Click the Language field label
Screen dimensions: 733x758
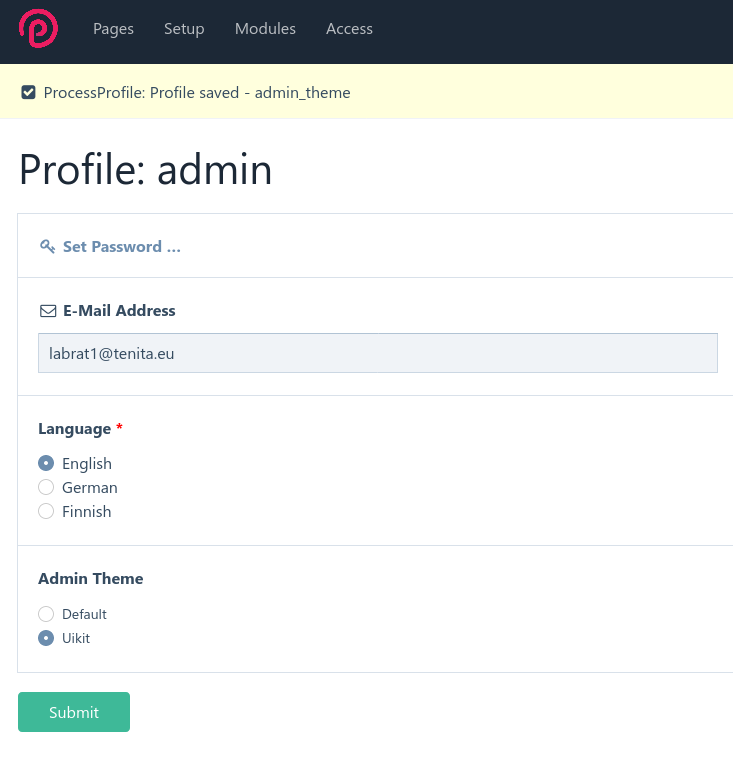[x=74, y=429]
